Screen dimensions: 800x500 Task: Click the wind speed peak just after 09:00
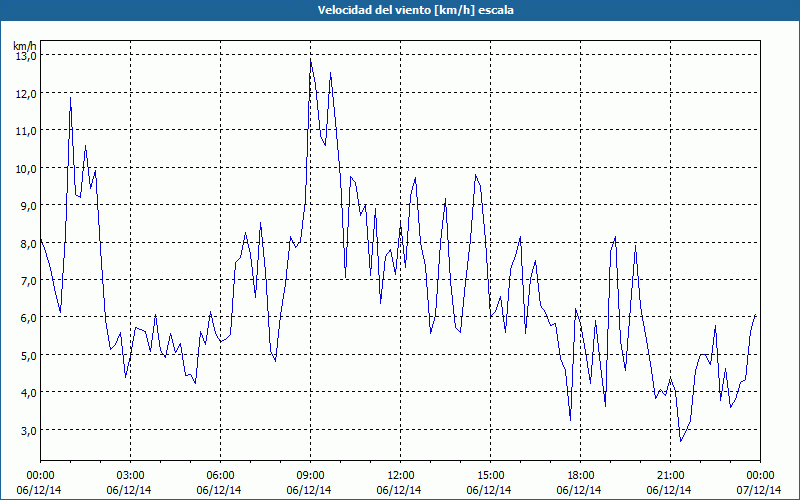point(311,61)
